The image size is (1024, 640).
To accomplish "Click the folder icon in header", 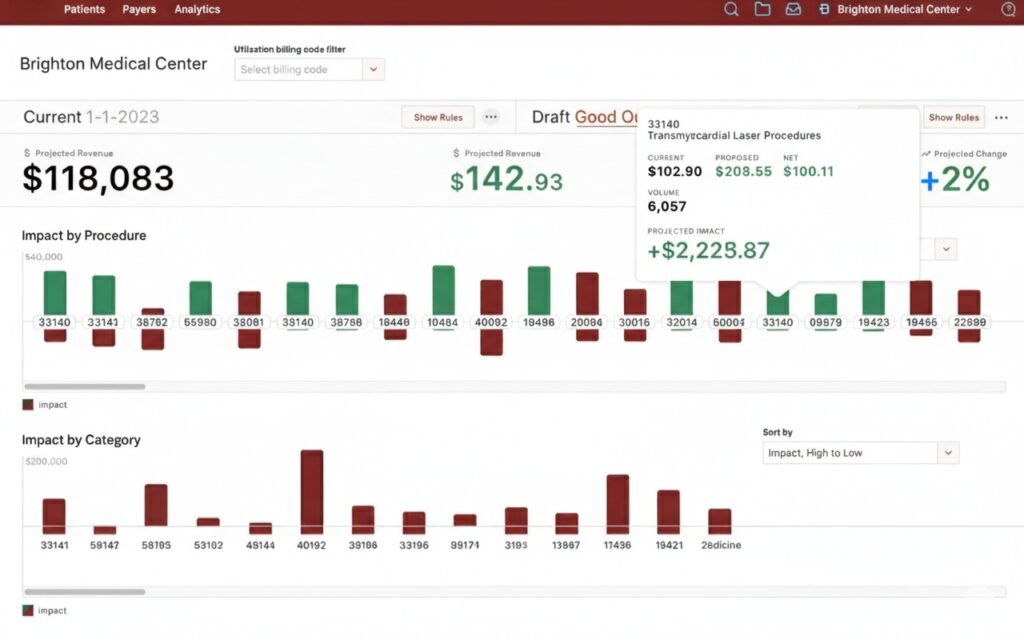I will tap(762, 9).
